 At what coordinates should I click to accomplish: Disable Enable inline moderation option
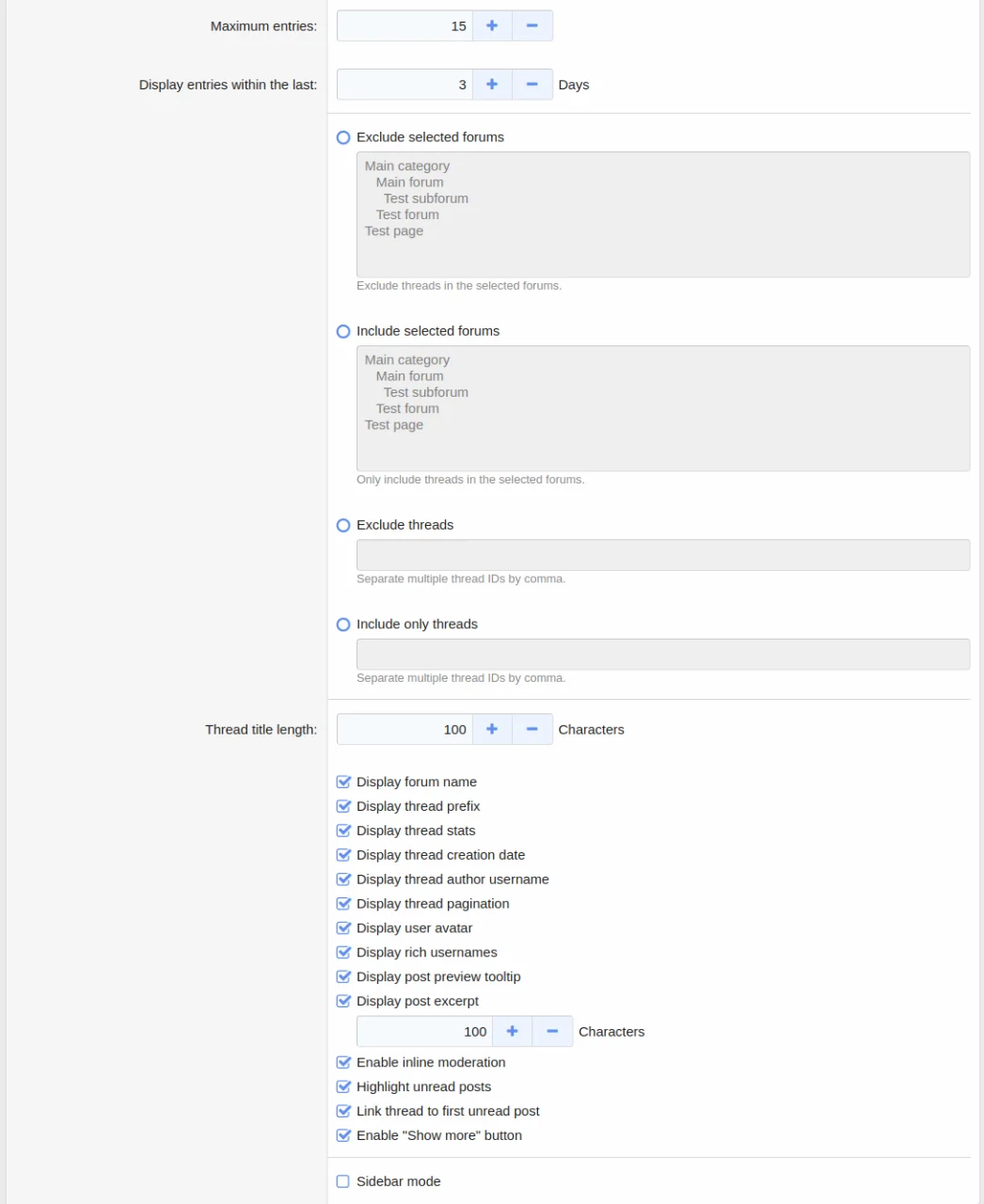click(x=343, y=1063)
